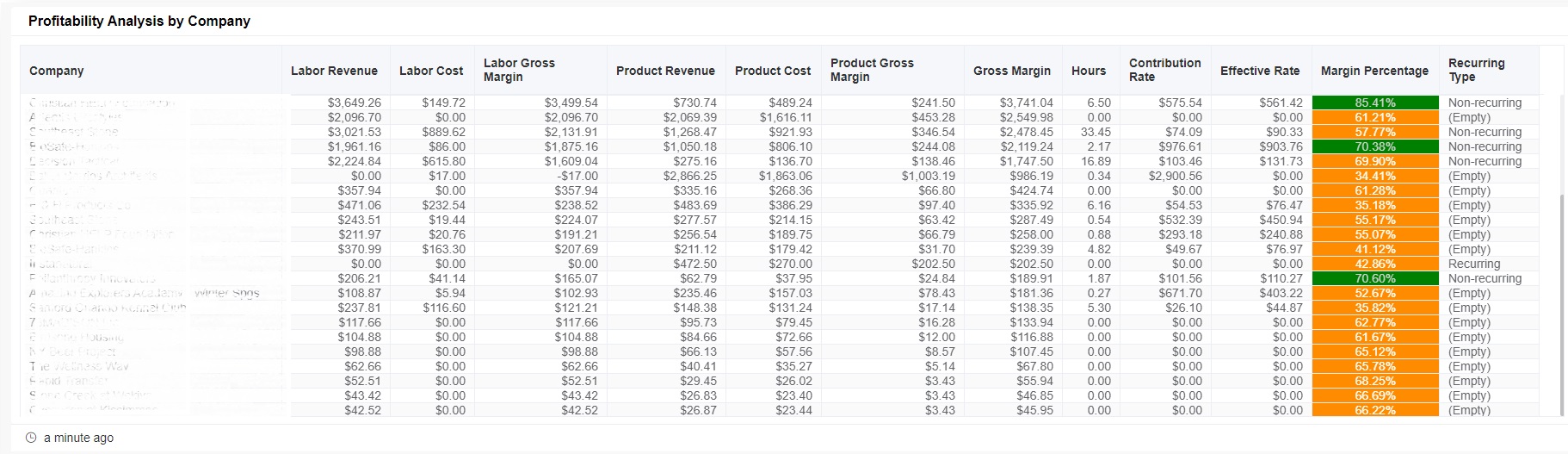Viewport: 1568px width, 454px height.
Task: Sort by the Hours column header
Action: (x=1089, y=71)
